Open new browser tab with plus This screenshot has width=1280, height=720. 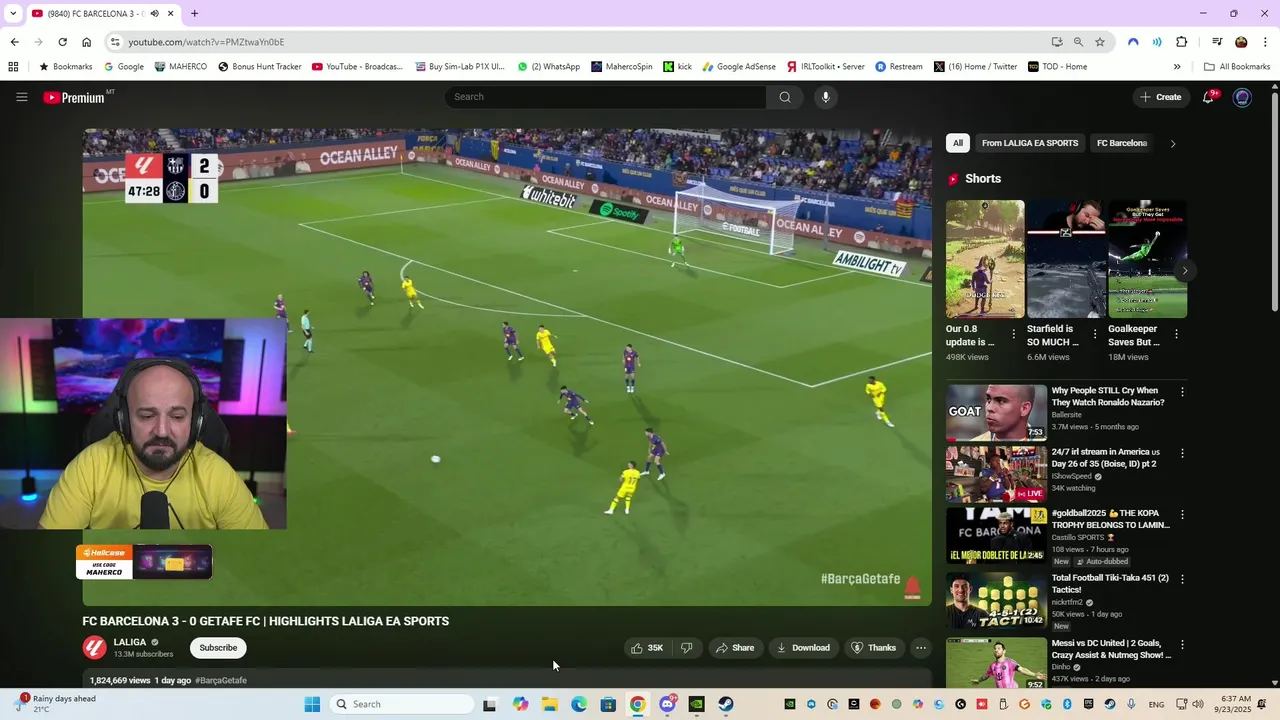[194, 14]
